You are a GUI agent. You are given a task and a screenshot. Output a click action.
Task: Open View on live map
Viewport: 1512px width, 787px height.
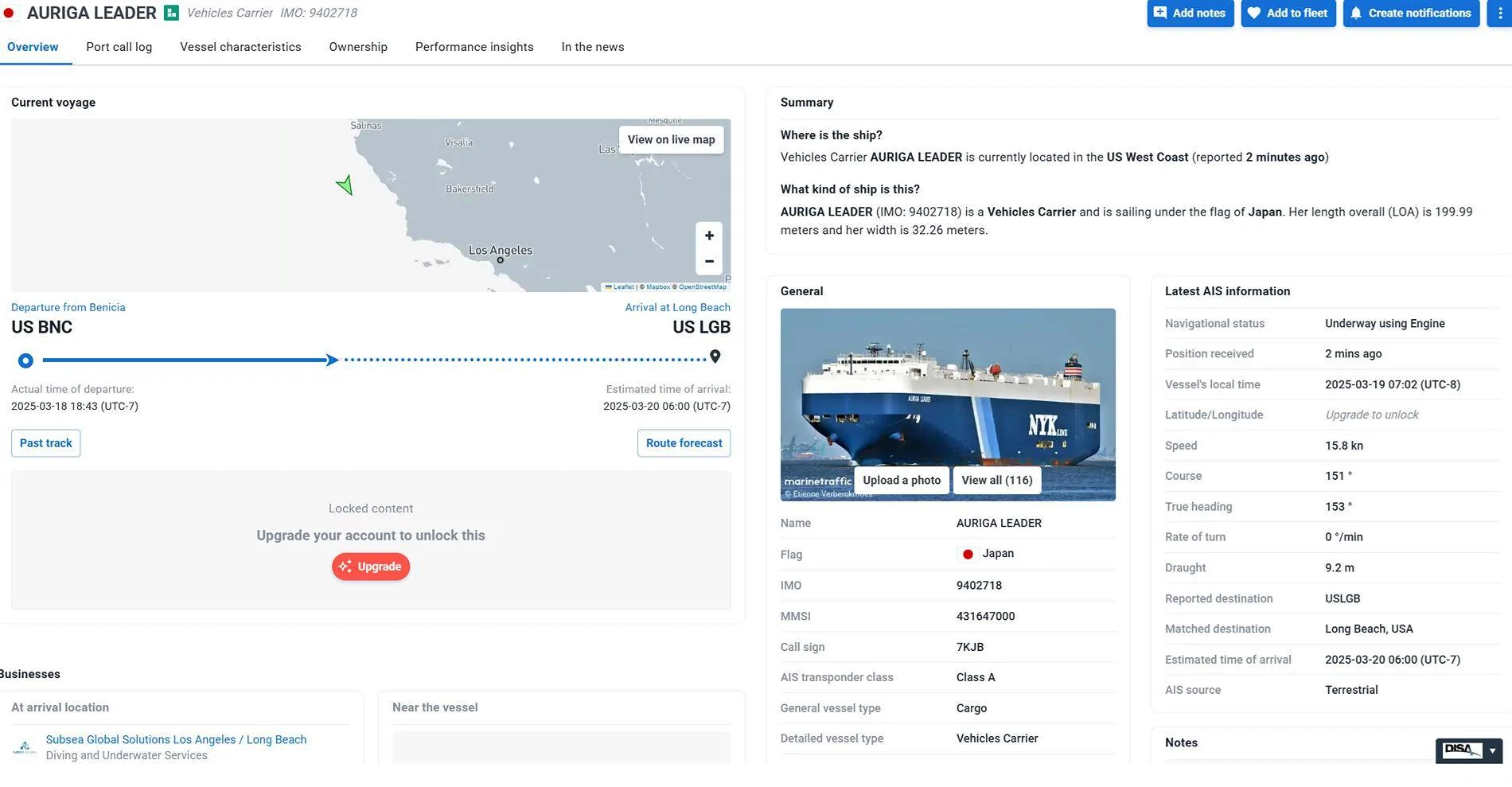(x=671, y=139)
